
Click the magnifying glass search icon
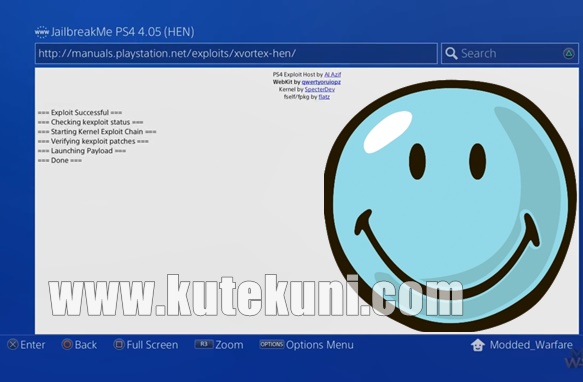tap(451, 54)
